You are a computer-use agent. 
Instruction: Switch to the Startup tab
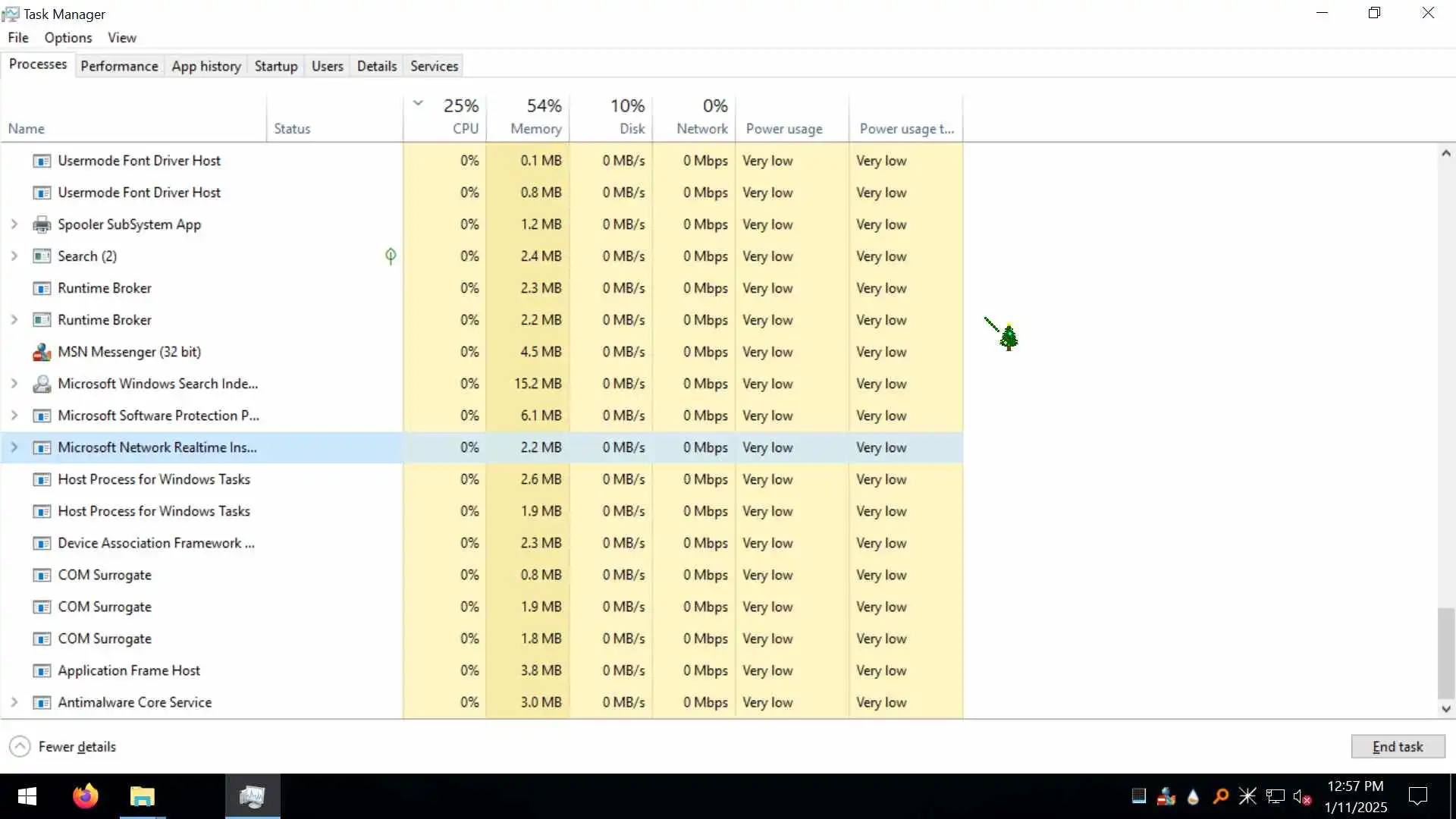coord(275,66)
